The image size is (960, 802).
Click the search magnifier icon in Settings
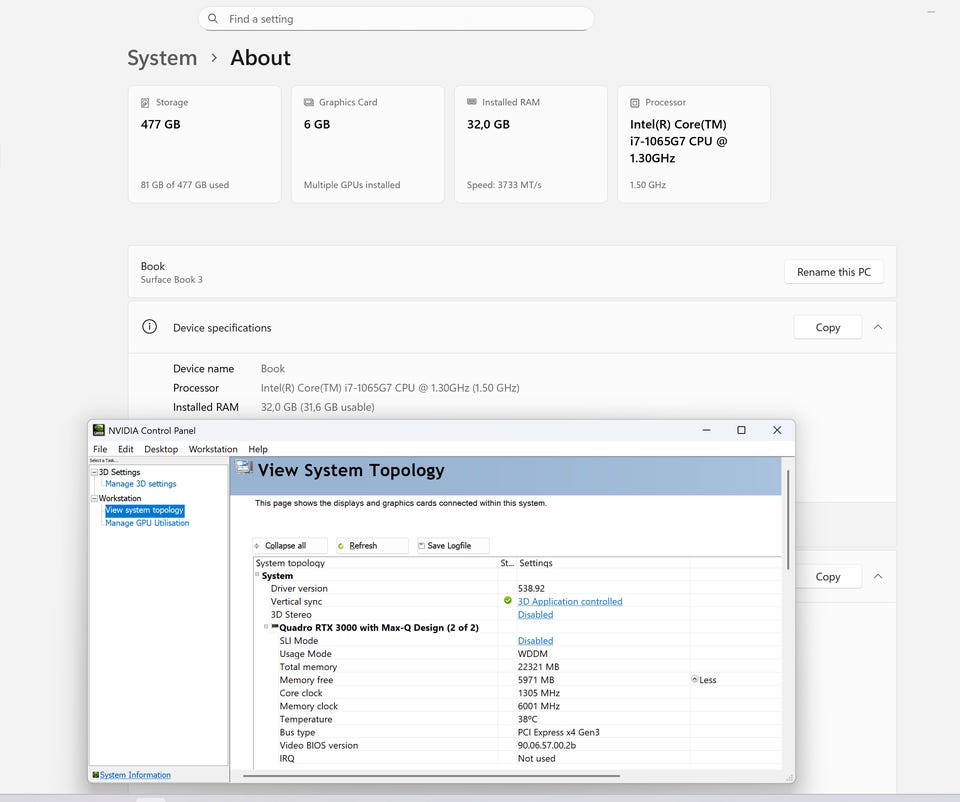(x=212, y=18)
